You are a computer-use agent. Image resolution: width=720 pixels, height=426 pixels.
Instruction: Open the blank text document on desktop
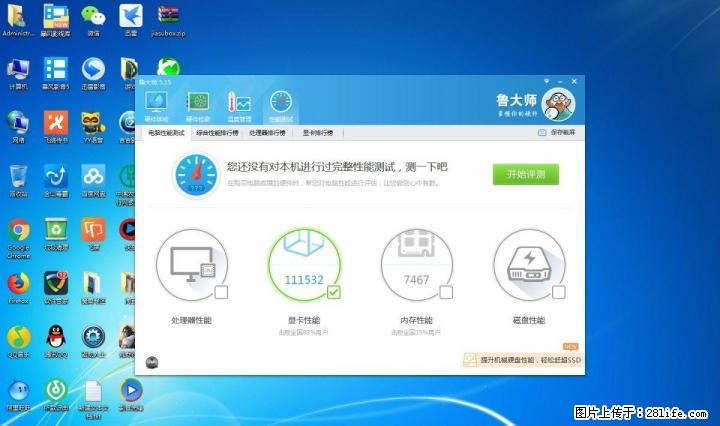click(93, 398)
